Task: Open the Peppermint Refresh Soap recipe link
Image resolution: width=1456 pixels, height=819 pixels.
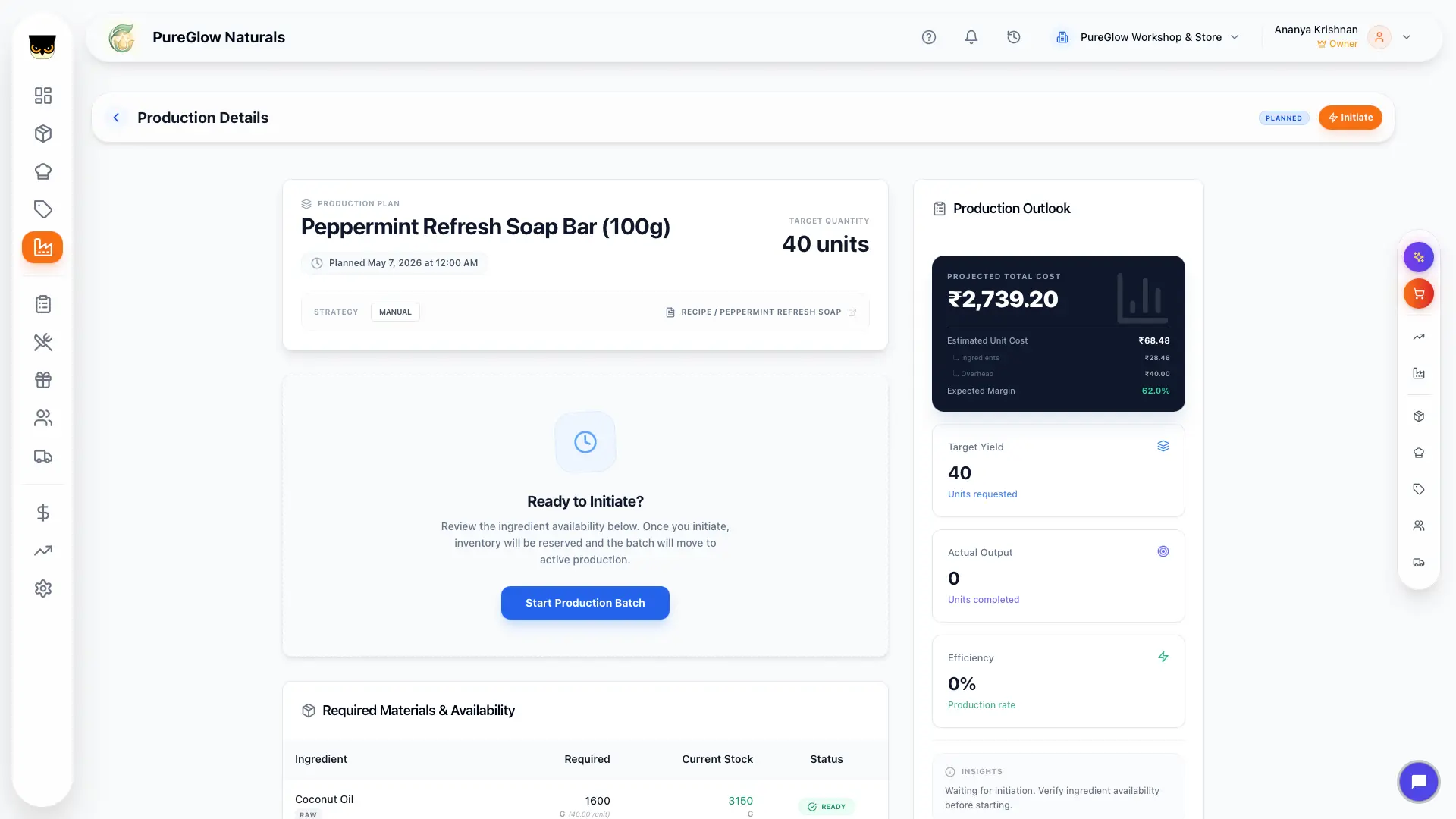Action: click(761, 312)
